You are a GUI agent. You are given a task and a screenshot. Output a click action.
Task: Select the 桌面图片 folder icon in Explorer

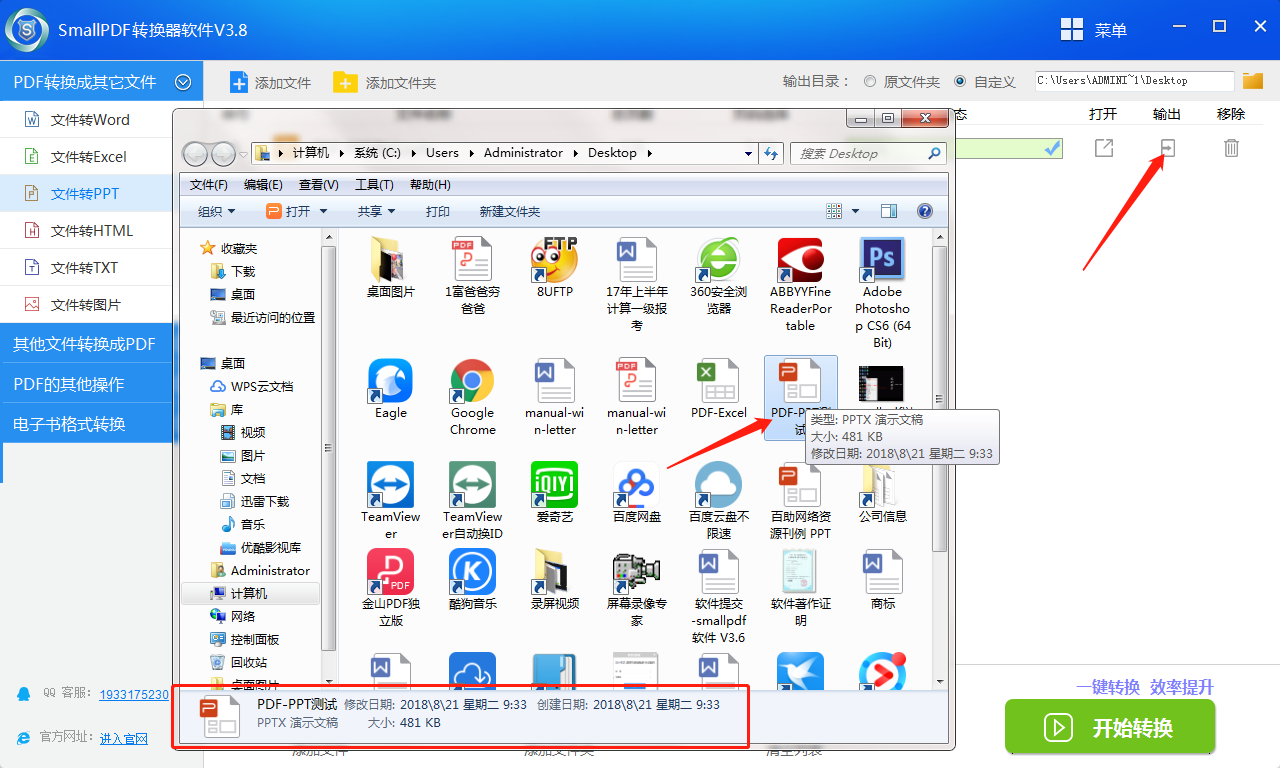390,260
